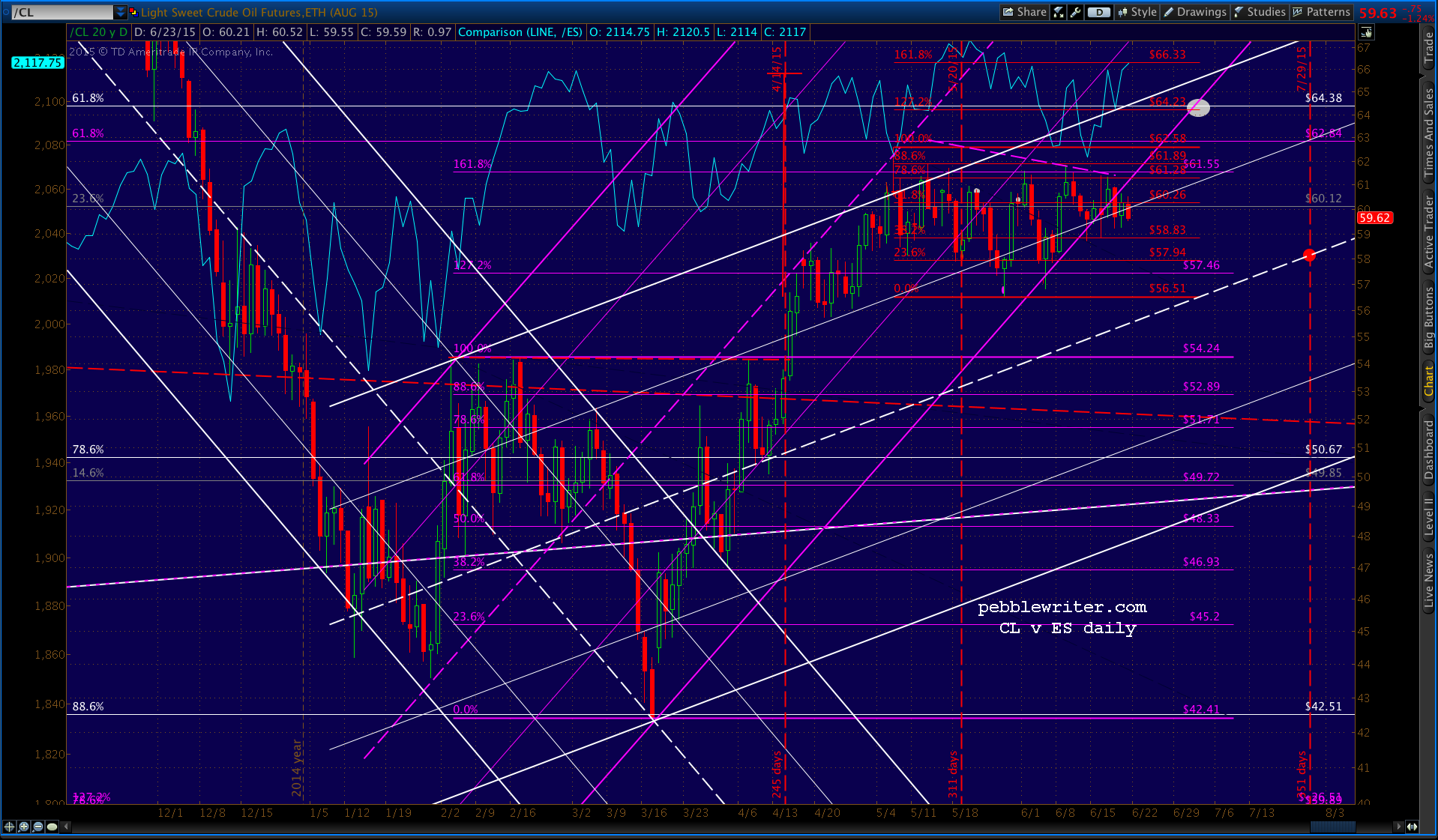Open the Studies menu
The width and height of the screenshot is (1438, 840).
1260,12
